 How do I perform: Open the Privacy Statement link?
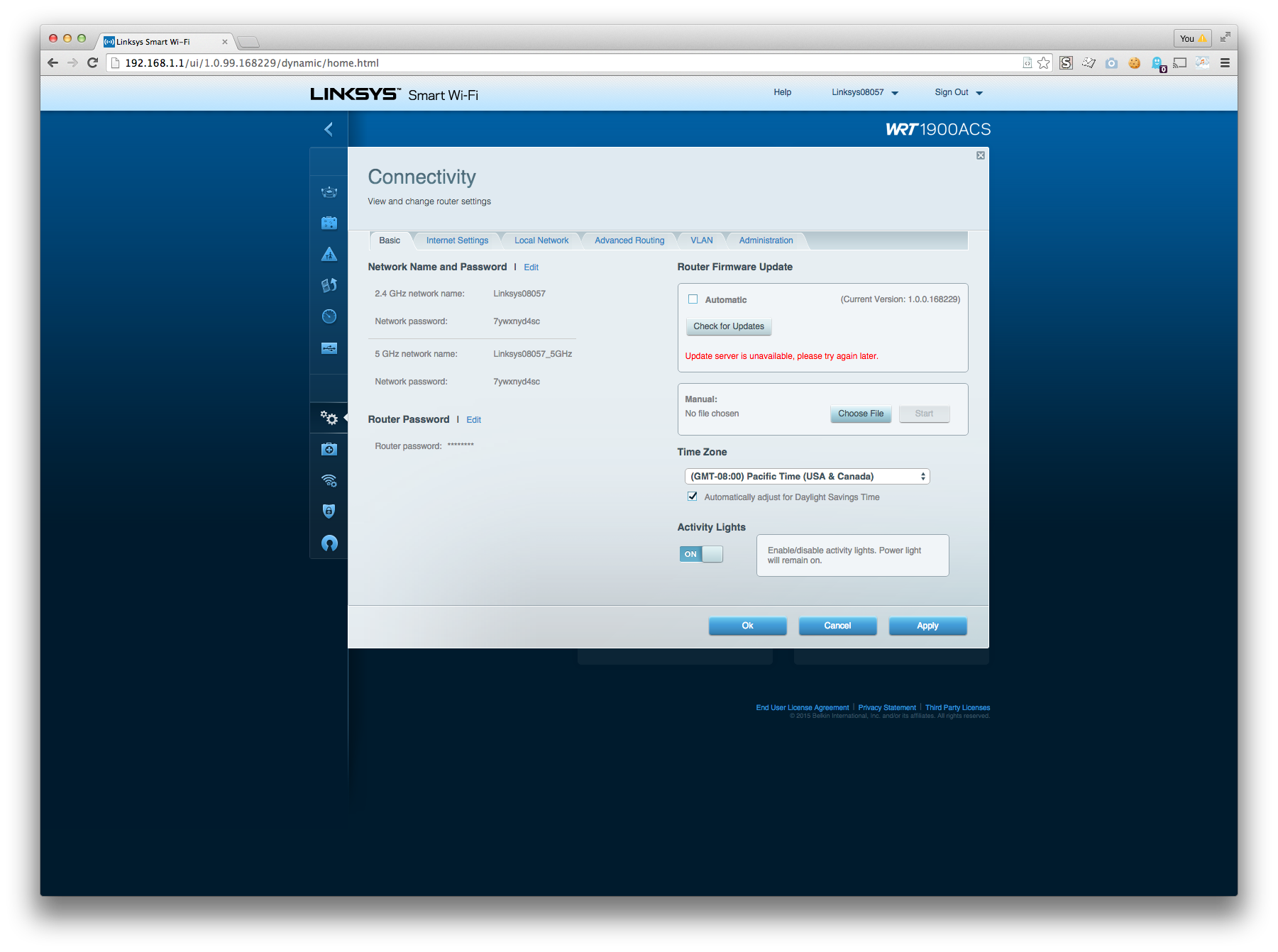(887, 707)
